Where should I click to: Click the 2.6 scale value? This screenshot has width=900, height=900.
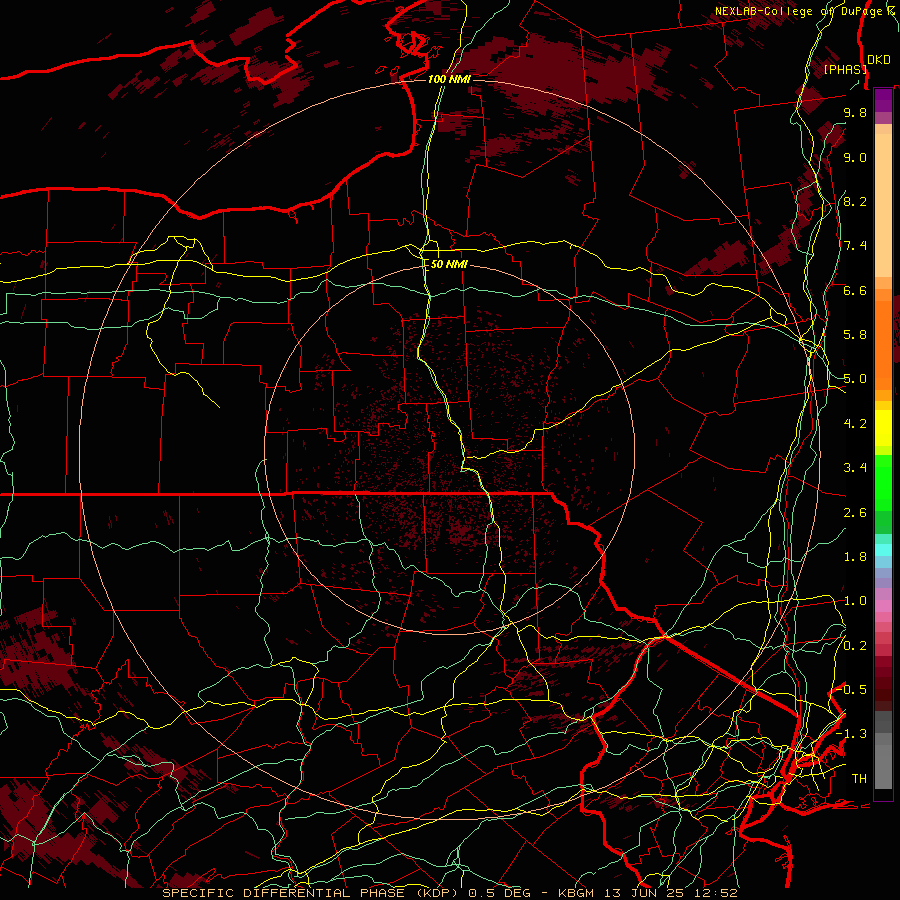pyautogui.click(x=855, y=512)
